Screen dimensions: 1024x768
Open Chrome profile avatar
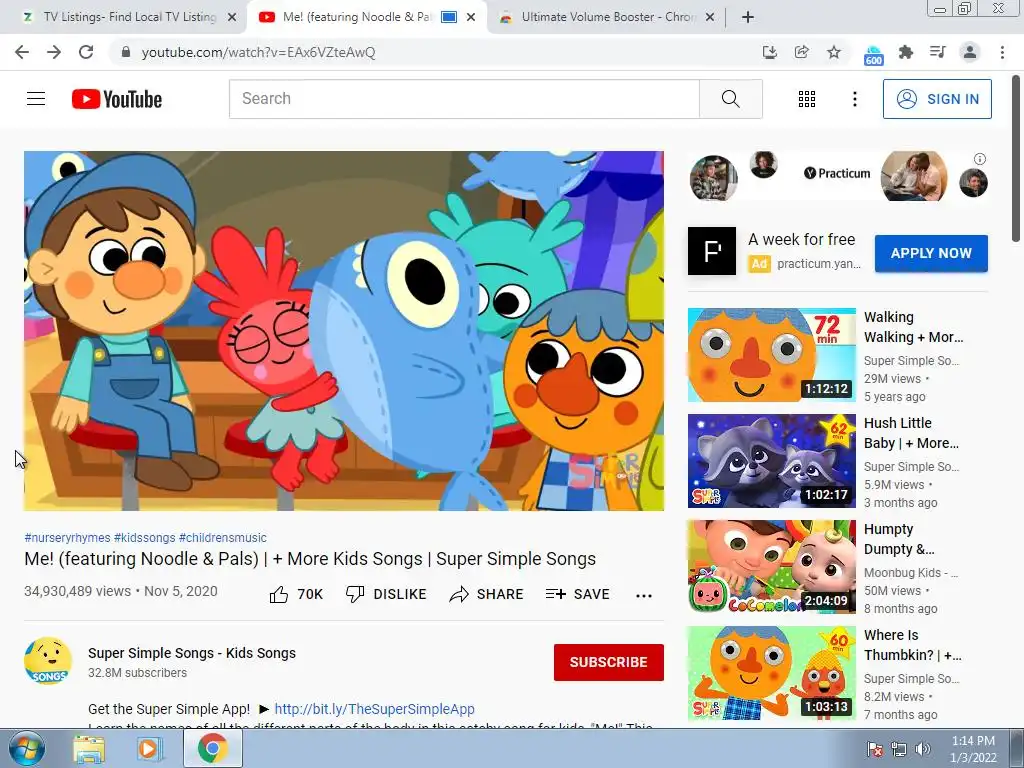[x=970, y=52]
